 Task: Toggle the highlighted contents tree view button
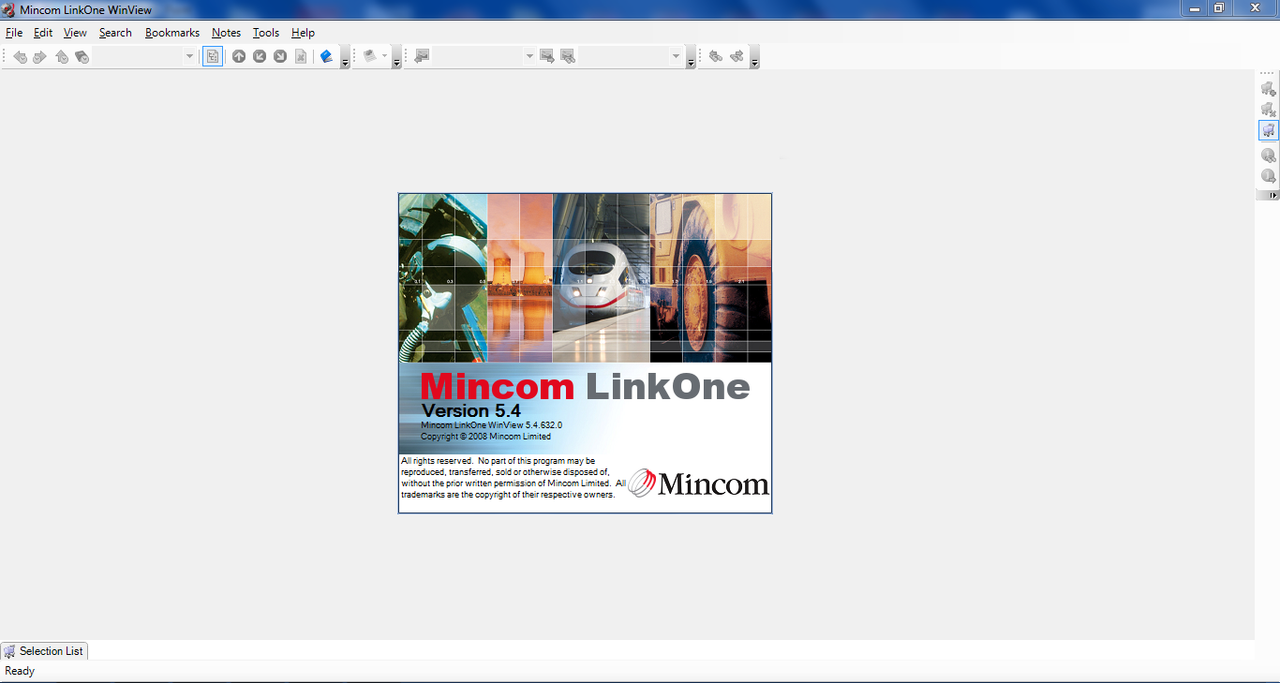coord(212,57)
